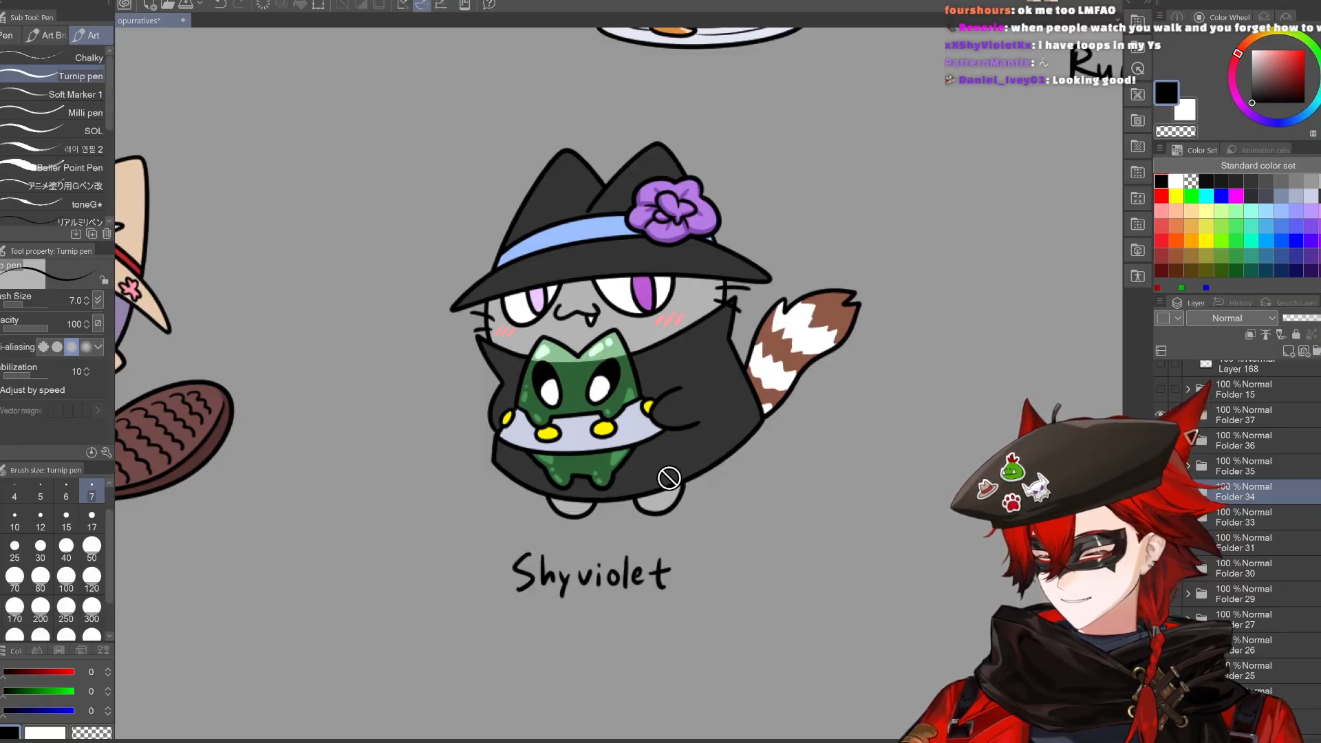Click the undo arrow in the command bar
Screen dimensions: 1321x743
(220, 5)
